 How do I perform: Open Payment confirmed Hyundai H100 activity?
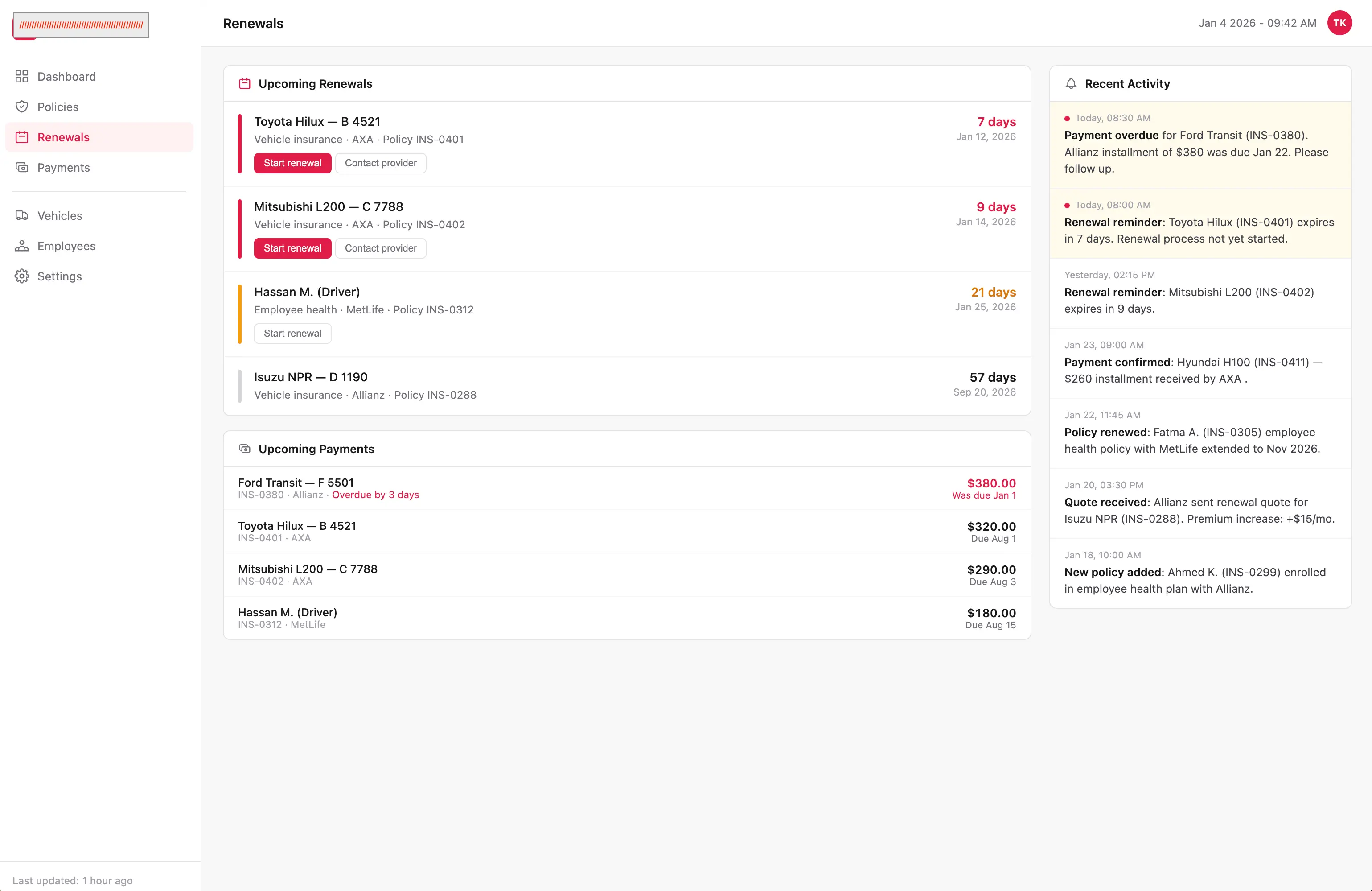point(1201,363)
